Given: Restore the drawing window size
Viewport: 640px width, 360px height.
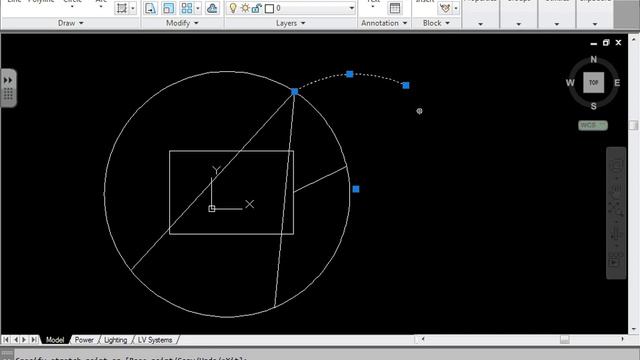Looking at the screenshot, I should 606,42.
